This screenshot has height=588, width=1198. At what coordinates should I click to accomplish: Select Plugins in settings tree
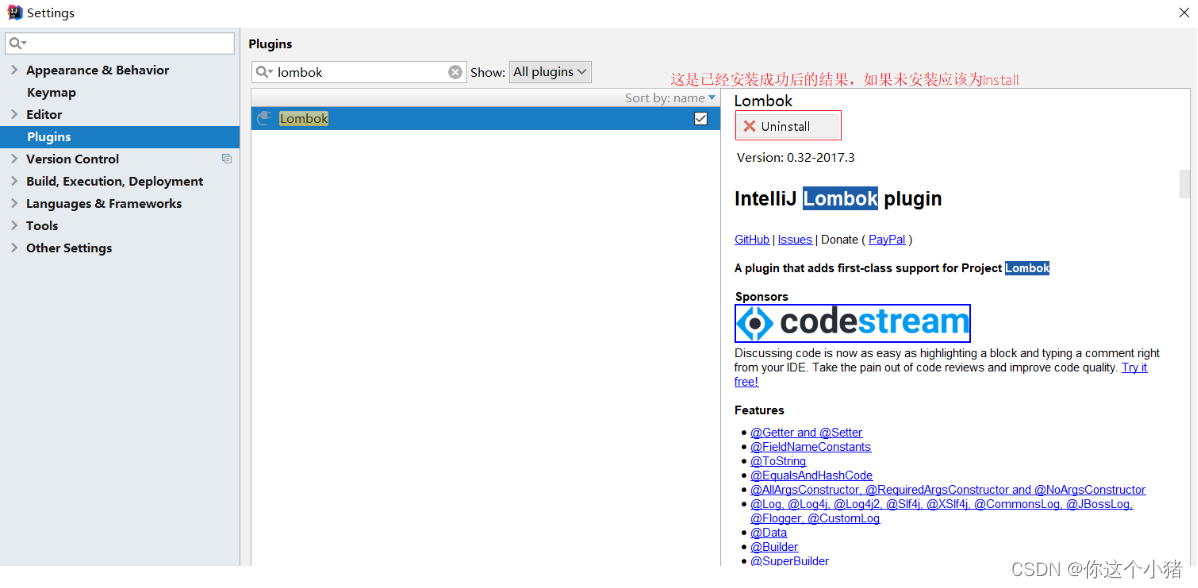pos(120,137)
